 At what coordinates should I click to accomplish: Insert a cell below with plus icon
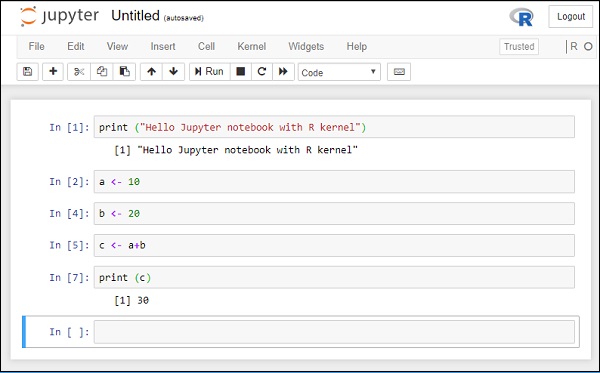tap(53, 72)
